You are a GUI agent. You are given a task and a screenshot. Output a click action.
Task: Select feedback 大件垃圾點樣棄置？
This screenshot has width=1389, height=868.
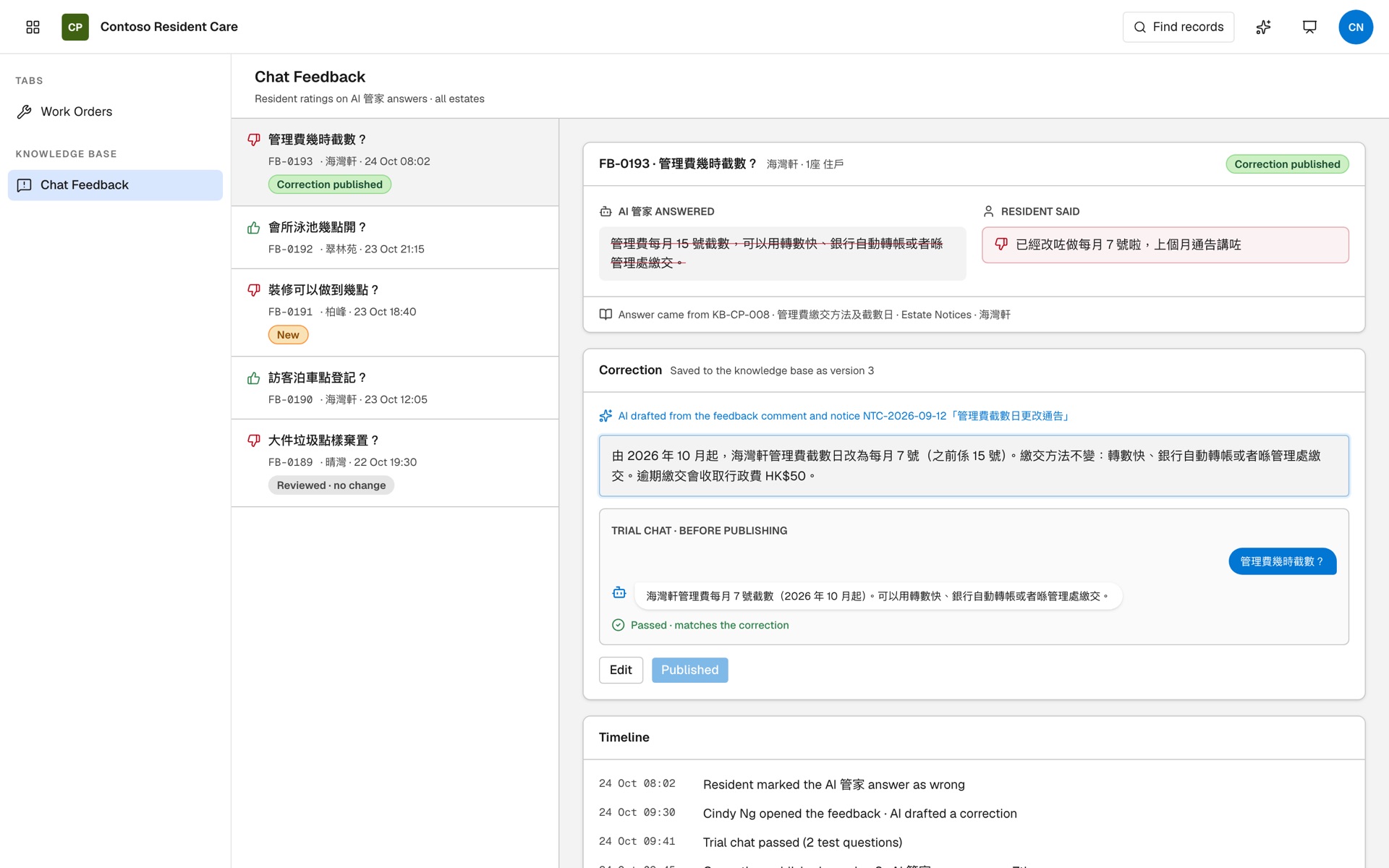click(395, 463)
